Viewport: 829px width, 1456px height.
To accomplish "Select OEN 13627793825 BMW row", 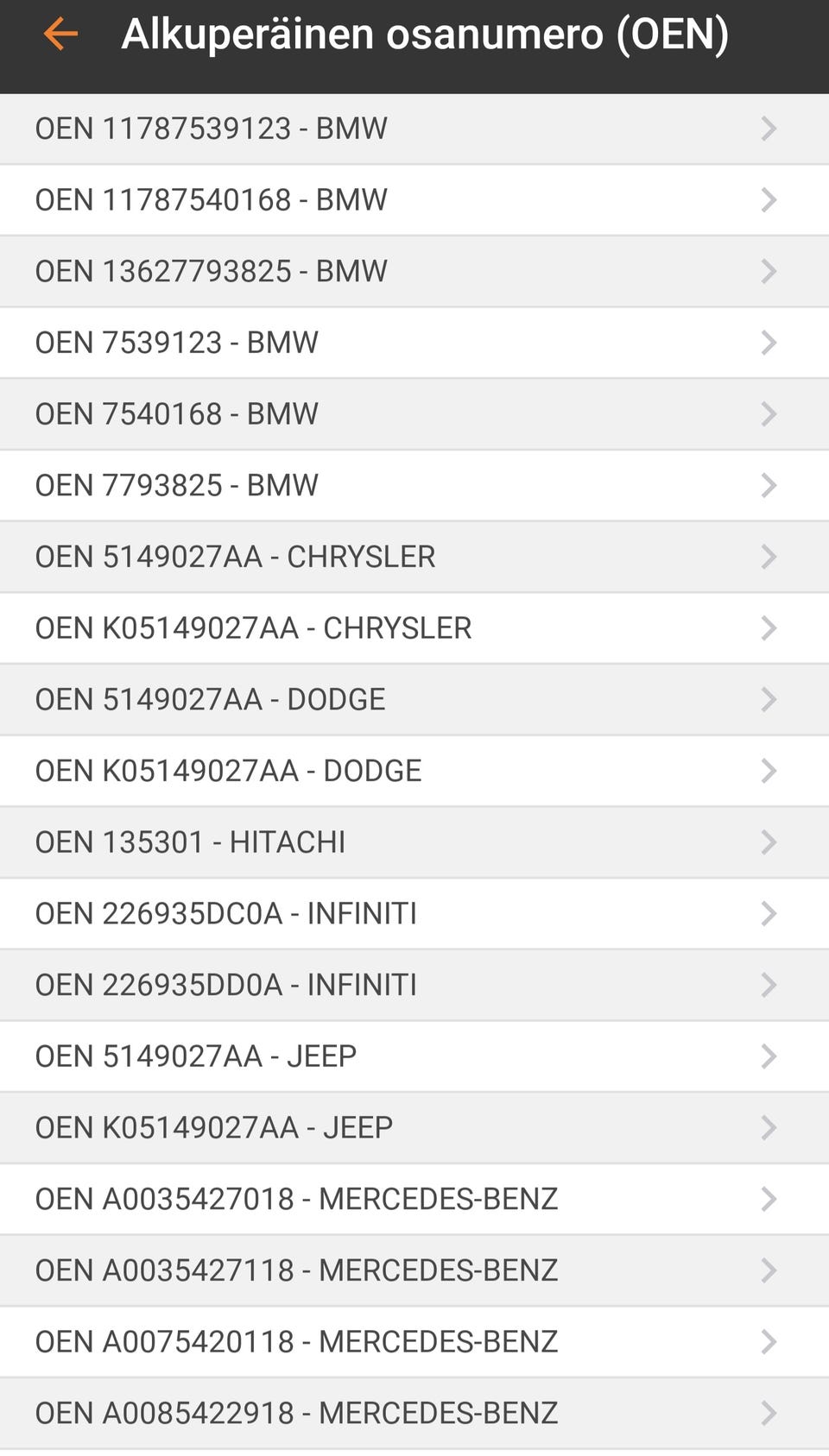I will 211,271.
